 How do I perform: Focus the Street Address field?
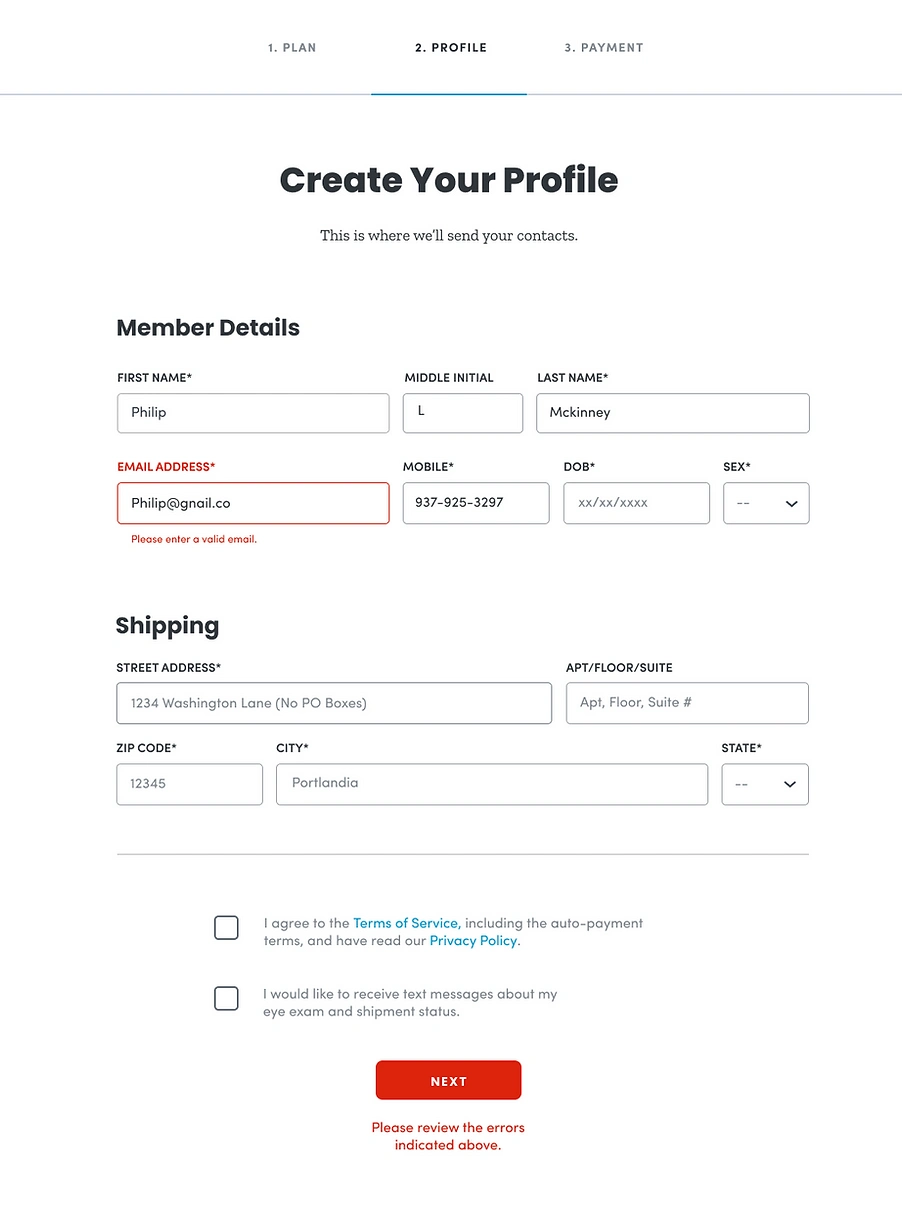click(334, 703)
